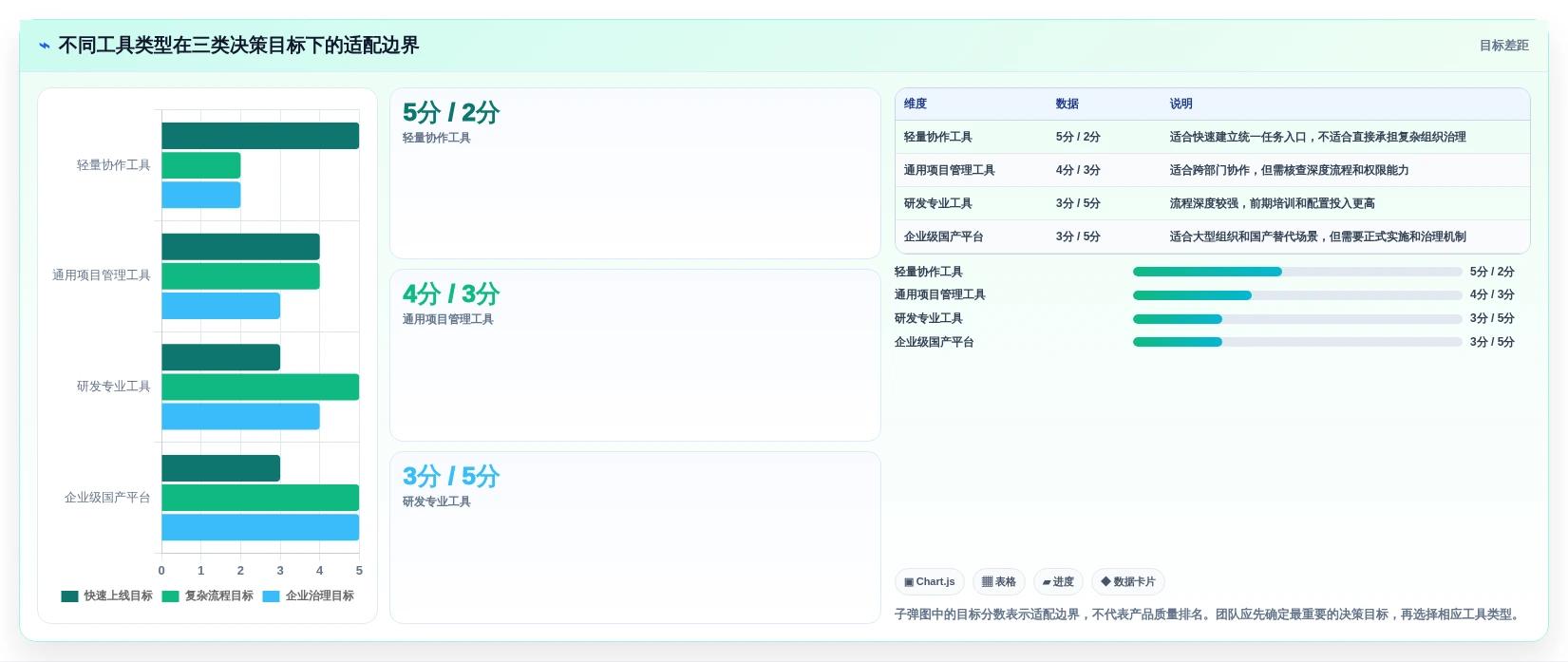This screenshot has height=662, width=1568.
Task: Click the 企业级国产平台 progress bar
Action: (x=1297, y=342)
